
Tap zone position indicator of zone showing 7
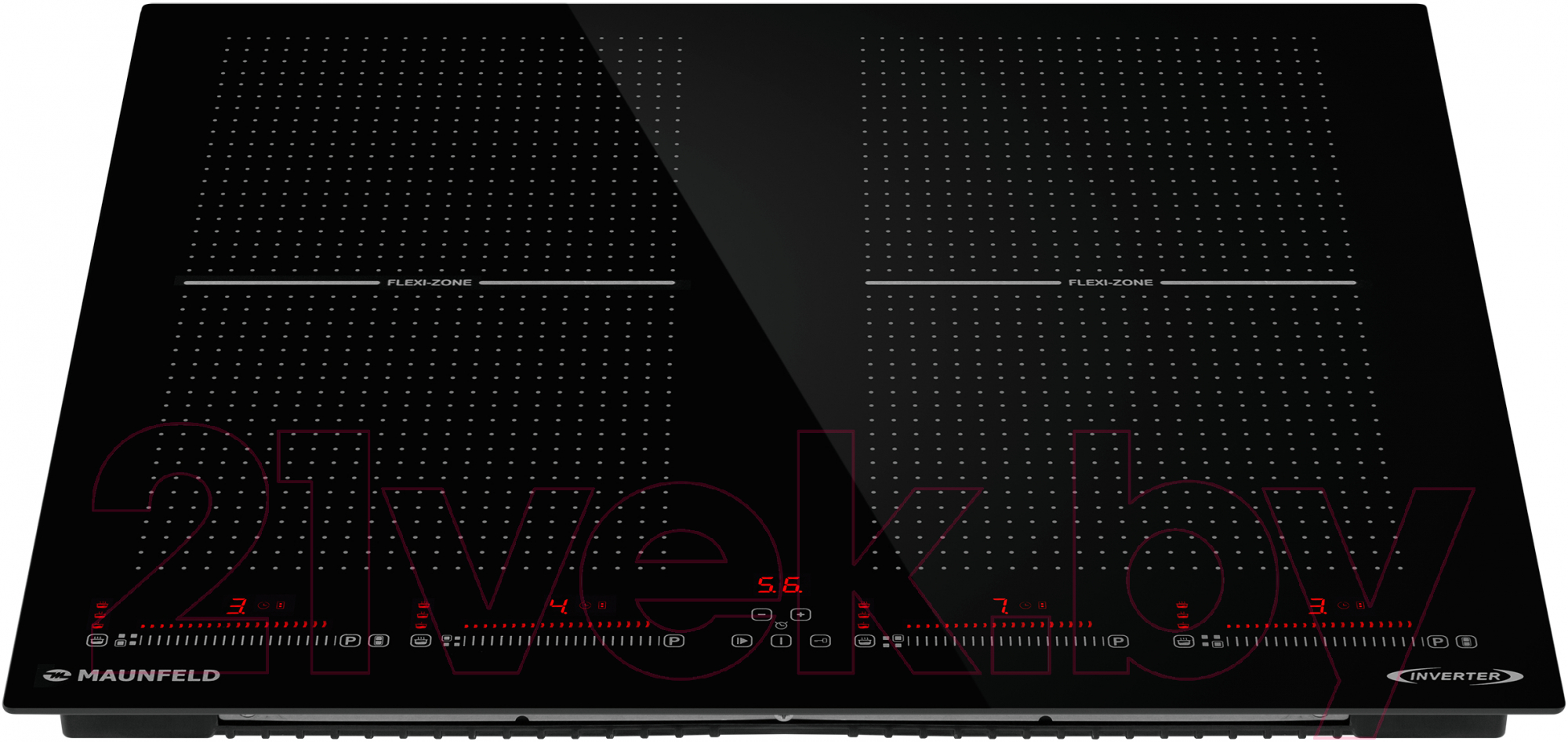pos(893,641)
